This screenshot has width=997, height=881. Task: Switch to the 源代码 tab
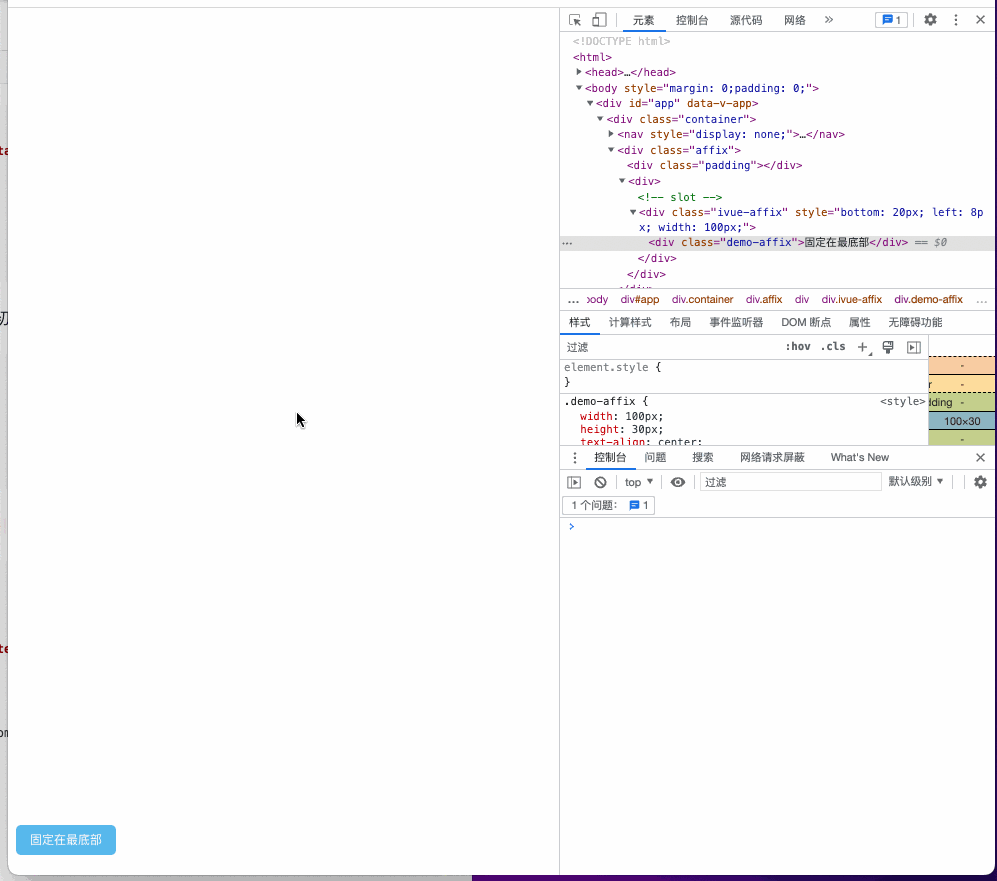coord(746,20)
